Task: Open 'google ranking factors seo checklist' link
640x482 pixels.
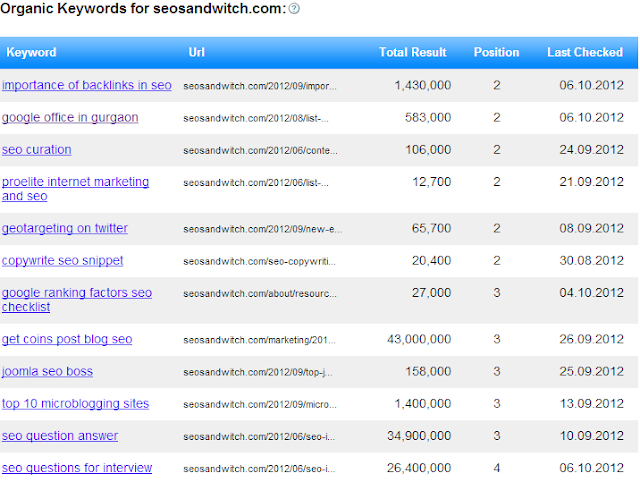Action: point(77,300)
